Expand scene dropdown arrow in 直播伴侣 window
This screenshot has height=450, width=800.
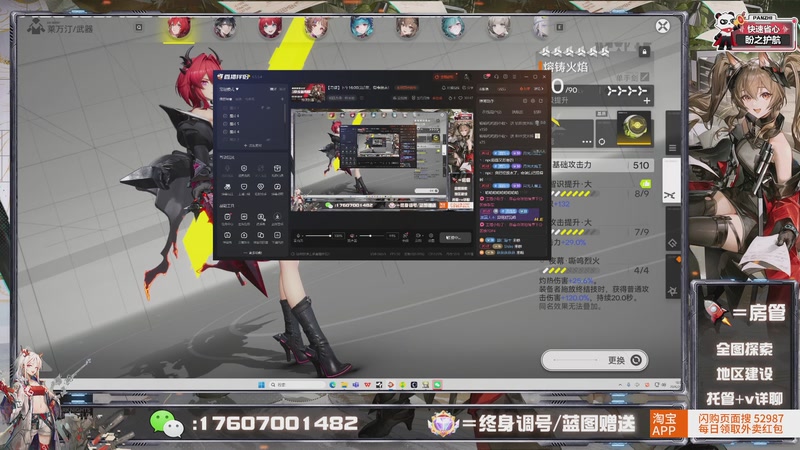tap(237, 89)
